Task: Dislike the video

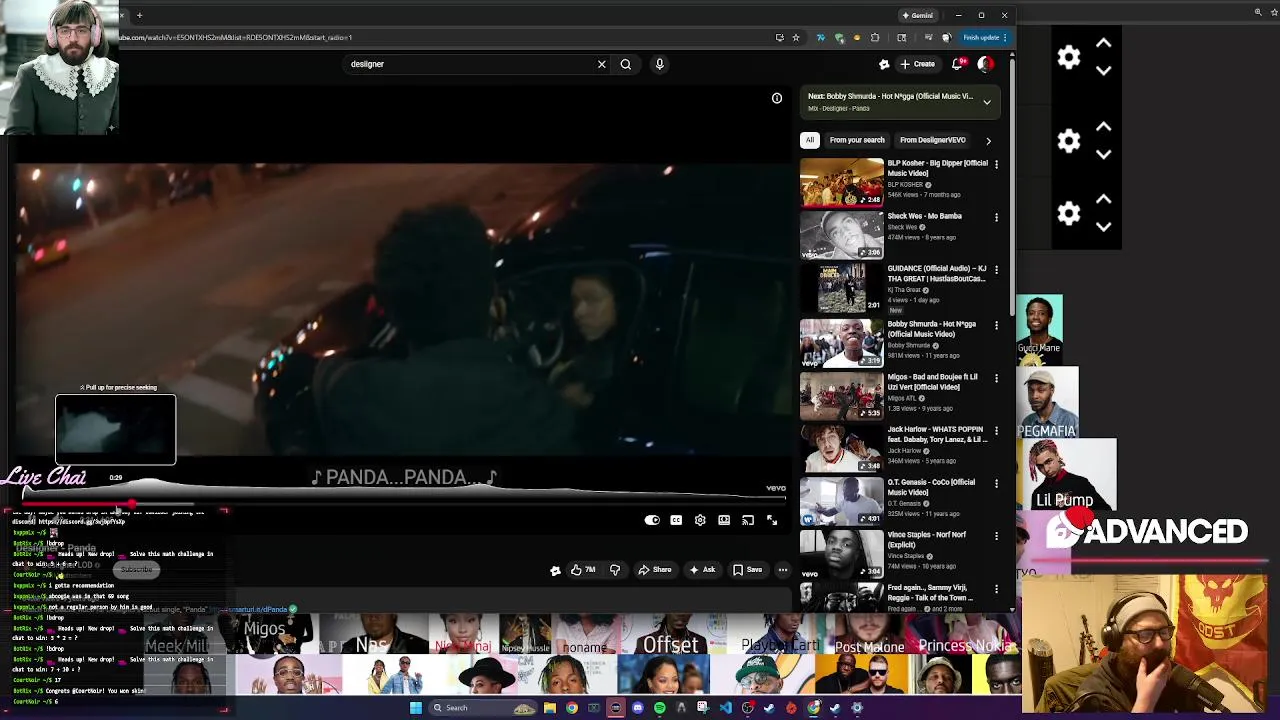Action: [615, 570]
